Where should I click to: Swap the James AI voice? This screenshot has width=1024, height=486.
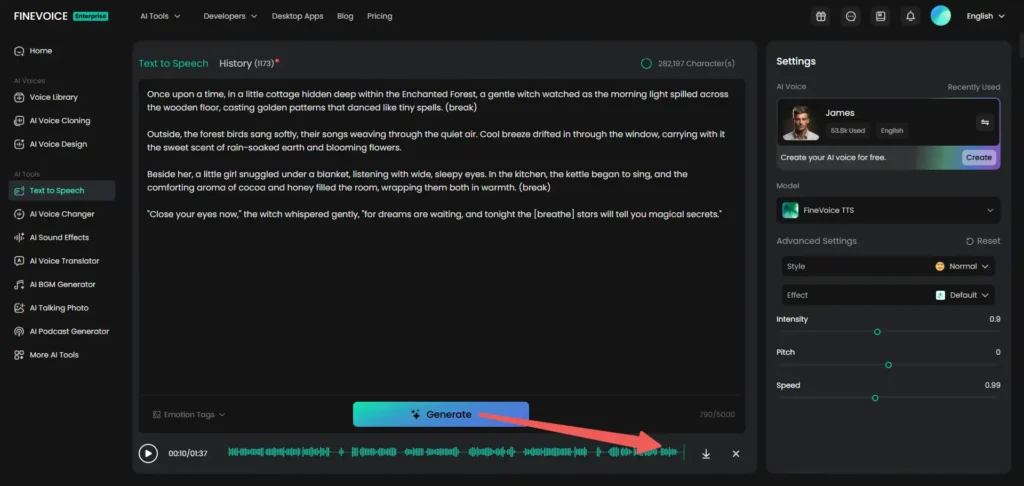pyautogui.click(x=985, y=122)
